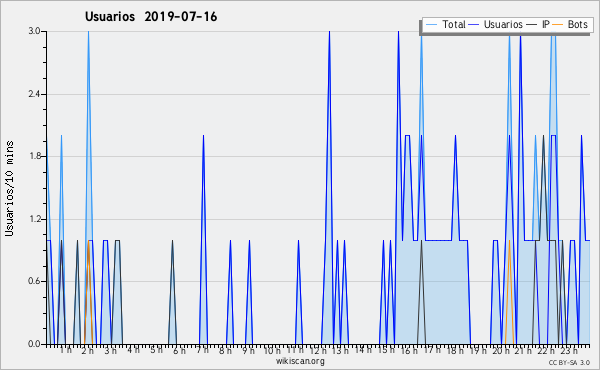This screenshot has width=600, height=370.
Task: Click the y-axis value 2.4
Action: (x=34, y=94)
